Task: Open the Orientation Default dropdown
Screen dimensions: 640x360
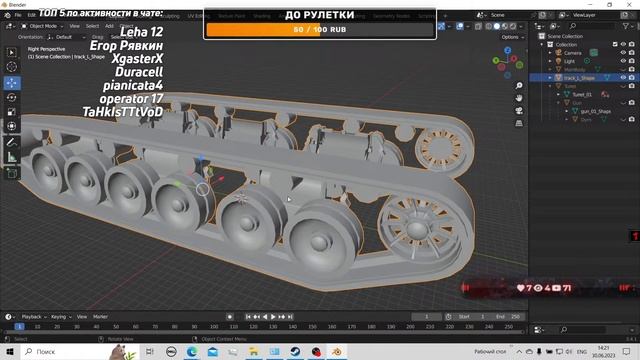Action: tap(67, 37)
